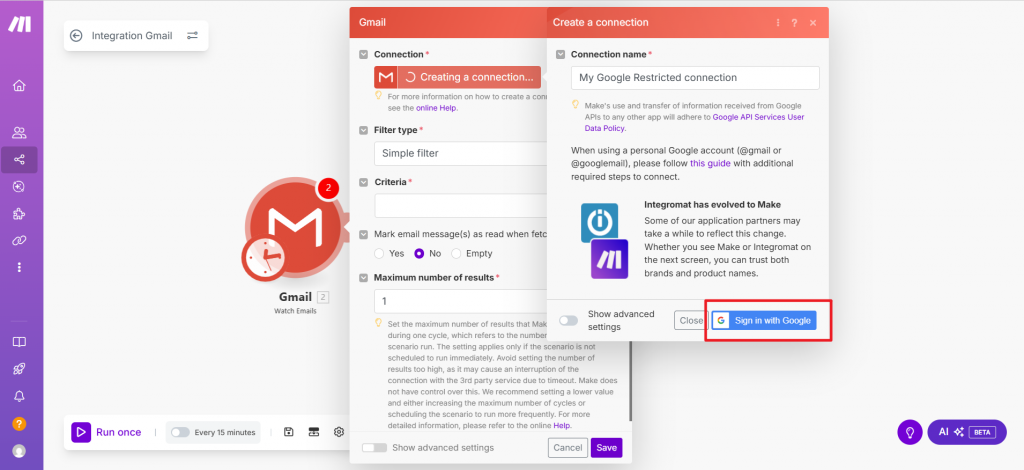Click the Run once play icon
This screenshot has width=1024, height=470.
tap(80, 432)
